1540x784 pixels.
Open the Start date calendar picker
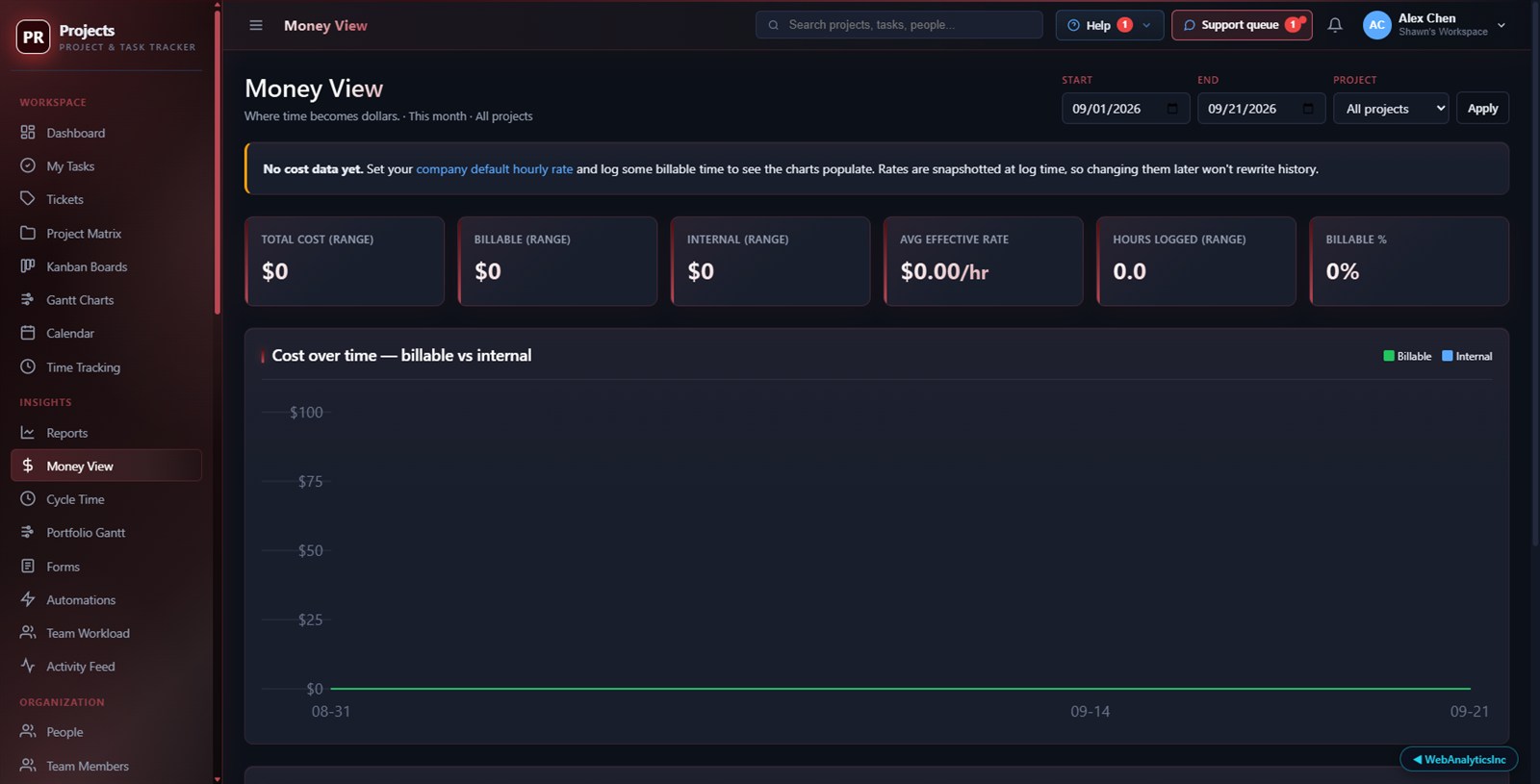click(x=1172, y=109)
